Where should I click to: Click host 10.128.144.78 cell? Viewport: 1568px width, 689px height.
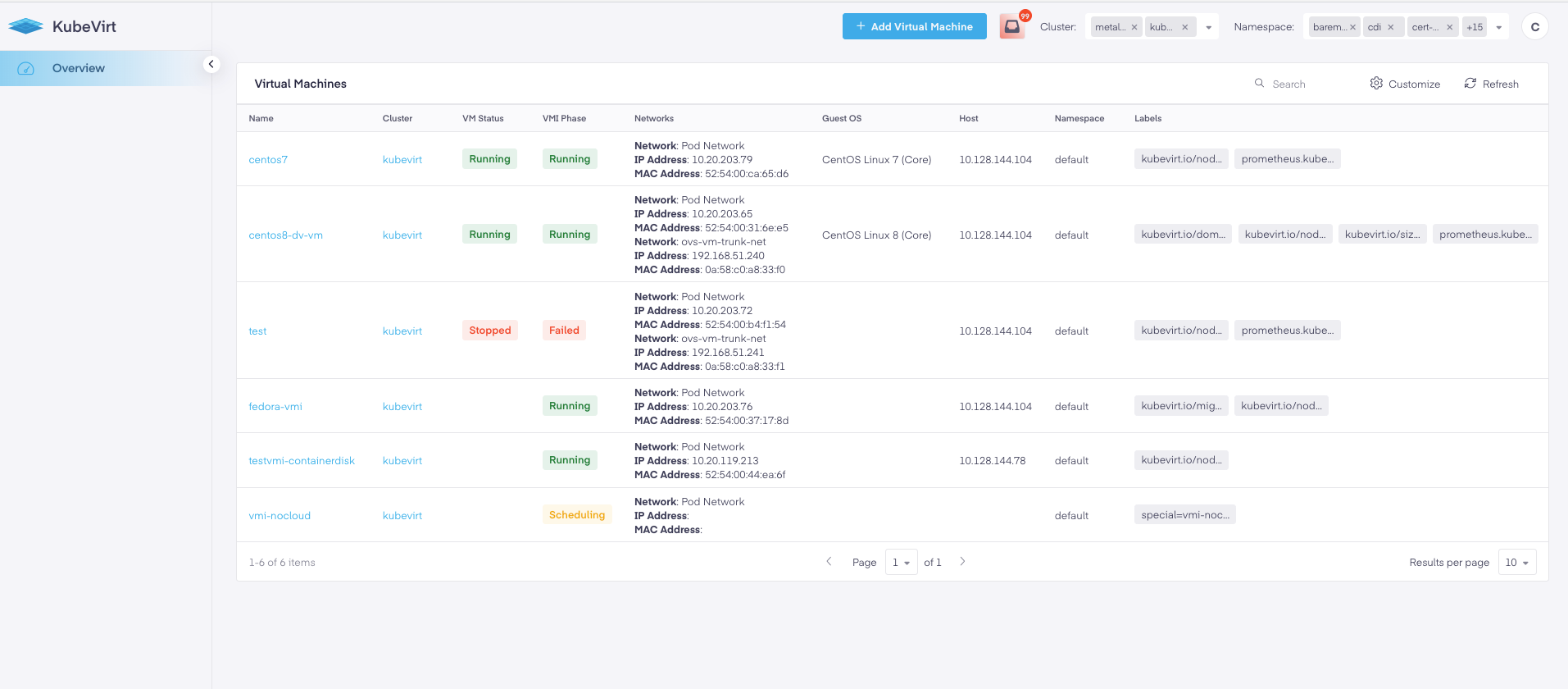(x=993, y=460)
